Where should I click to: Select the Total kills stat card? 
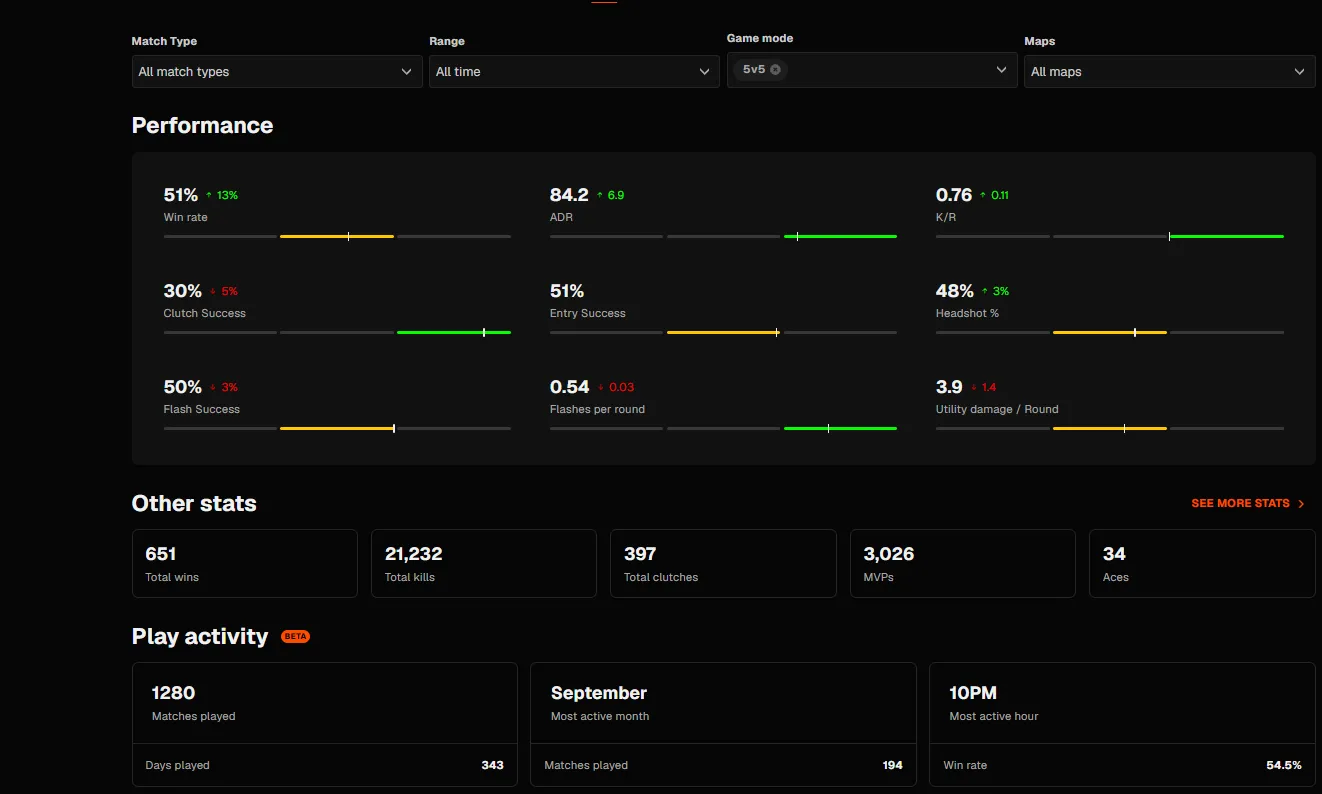coord(484,564)
